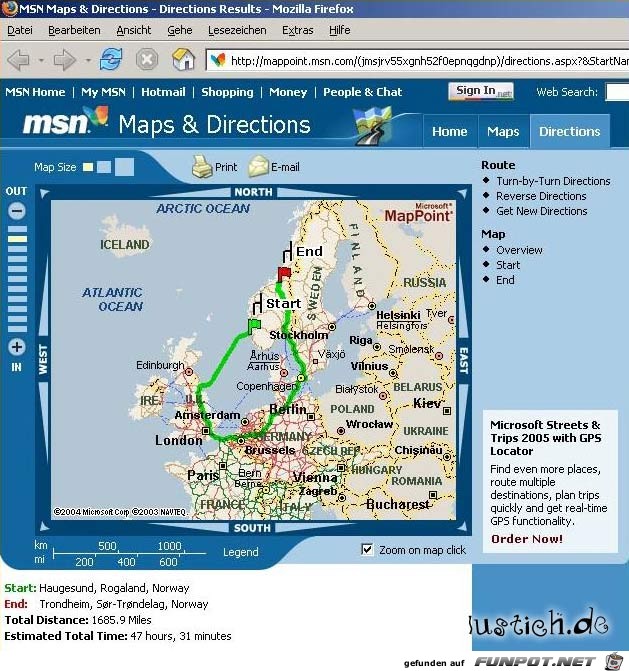Zoom out with the minus icon
Screen dimensions: 629x671
(17, 211)
